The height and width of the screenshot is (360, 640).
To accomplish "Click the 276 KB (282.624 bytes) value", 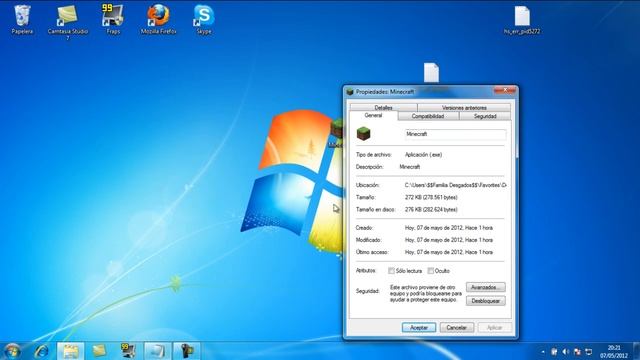I will [x=431, y=209].
